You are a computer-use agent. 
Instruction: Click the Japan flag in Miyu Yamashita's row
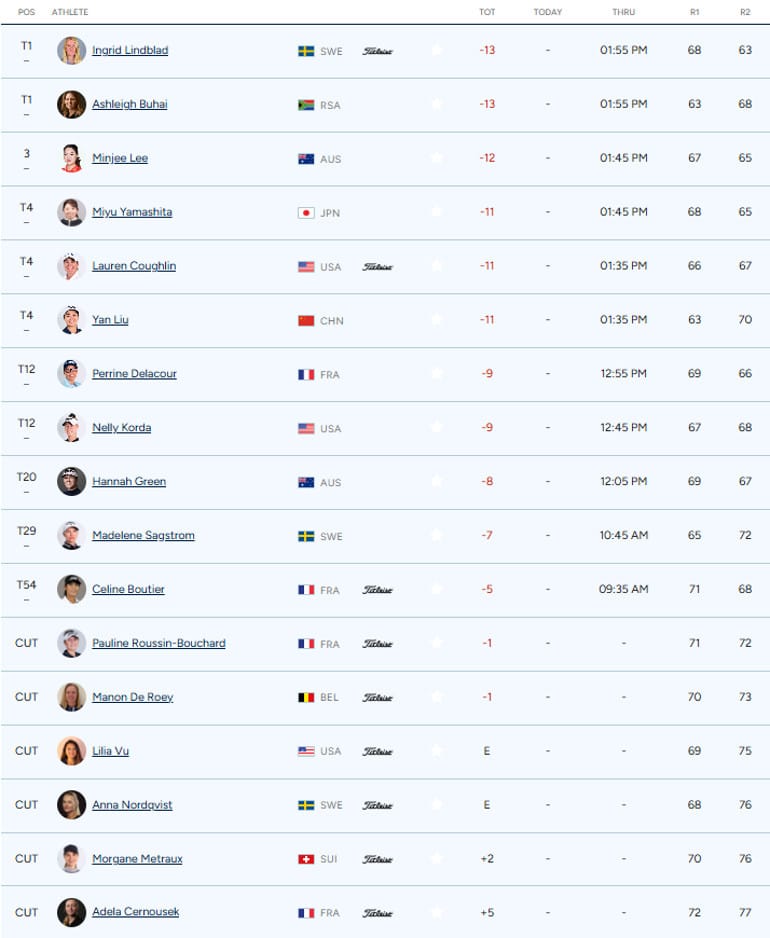coord(306,213)
